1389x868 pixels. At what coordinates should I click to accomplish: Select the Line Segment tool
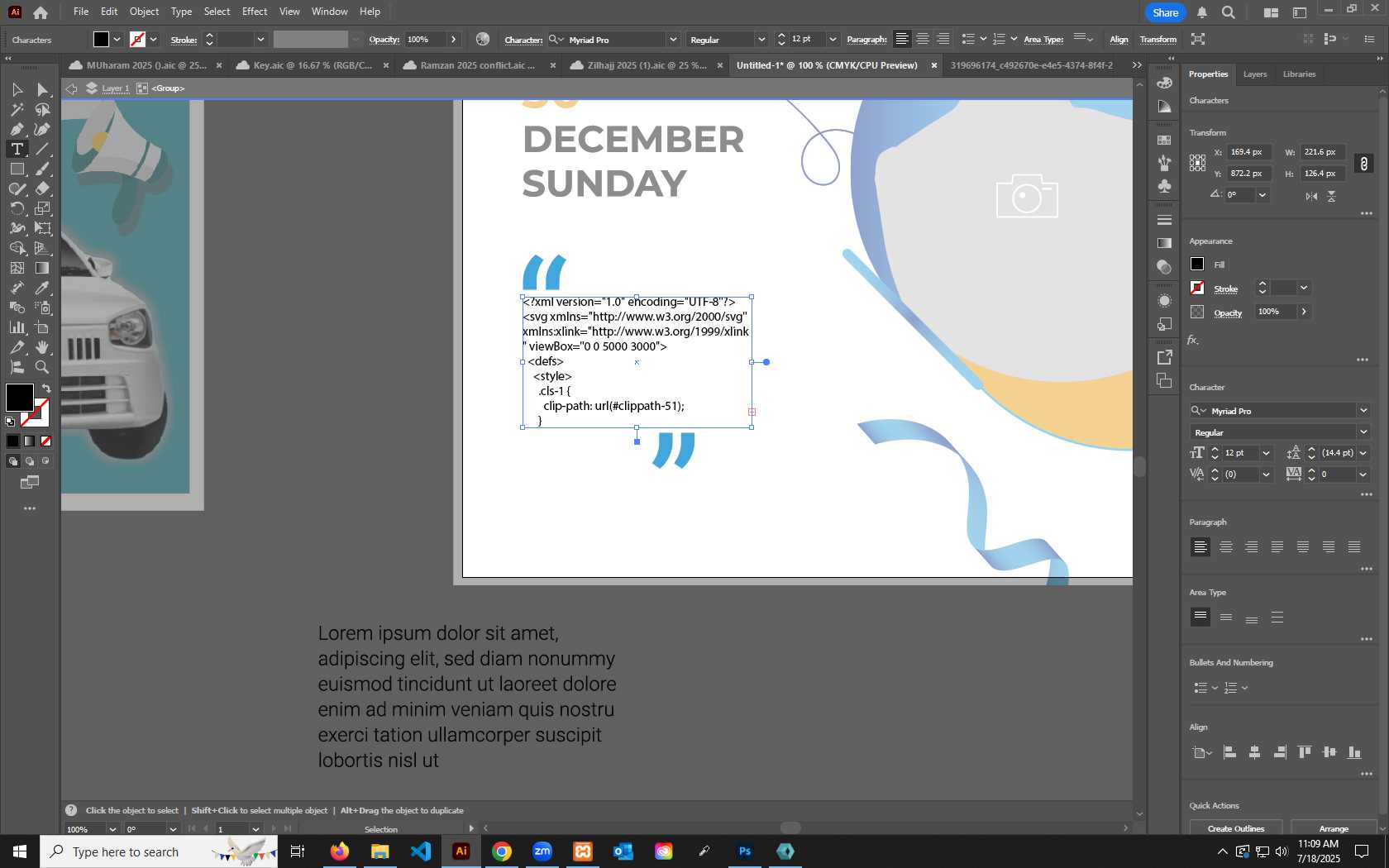click(43, 149)
